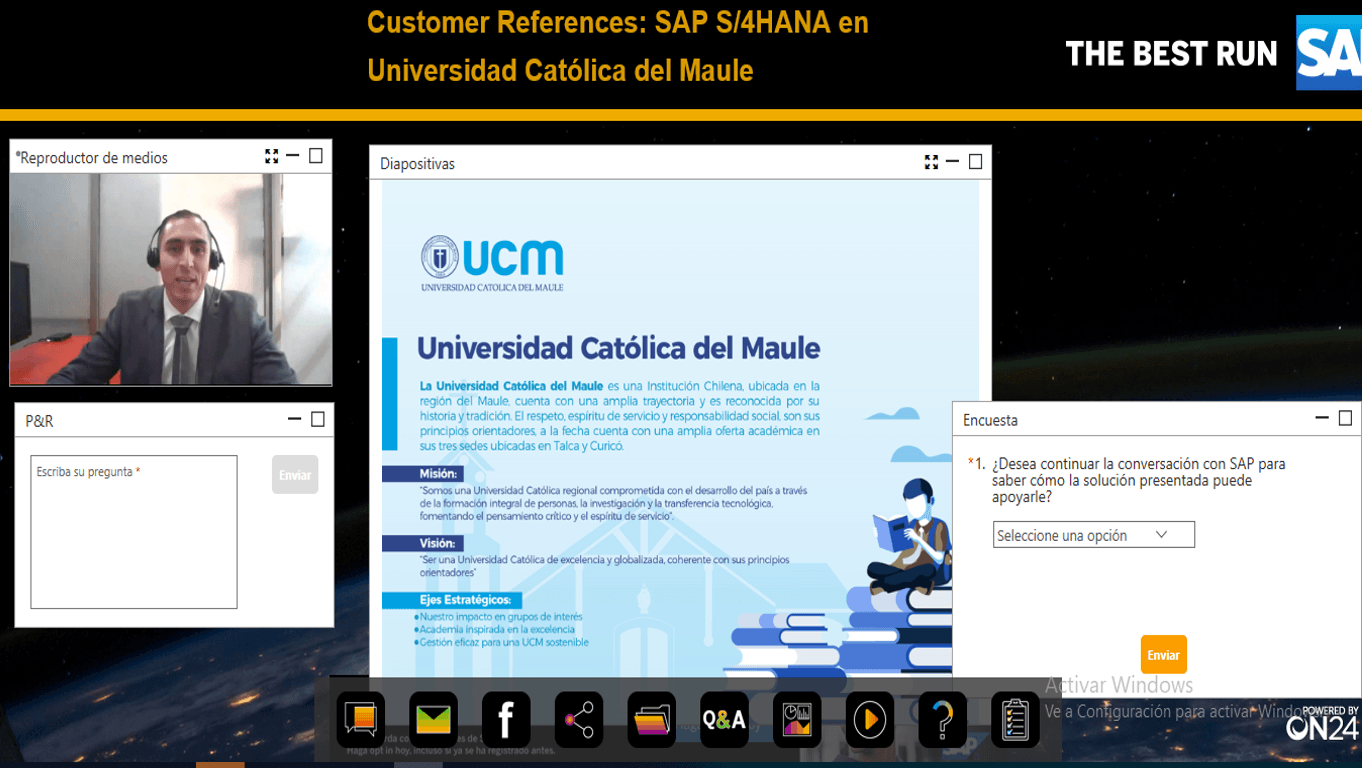
Task: Expand Diapositivas panel to fullscreen
Action: (x=931, y=162)
